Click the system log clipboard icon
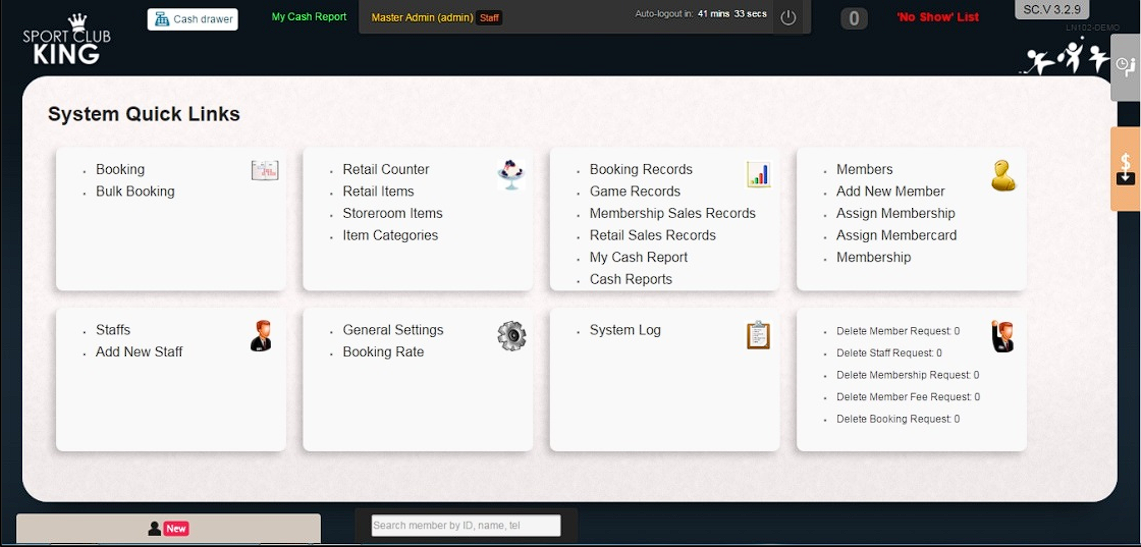The height and width of the screenshot is (547, 1141). (758, 335)
